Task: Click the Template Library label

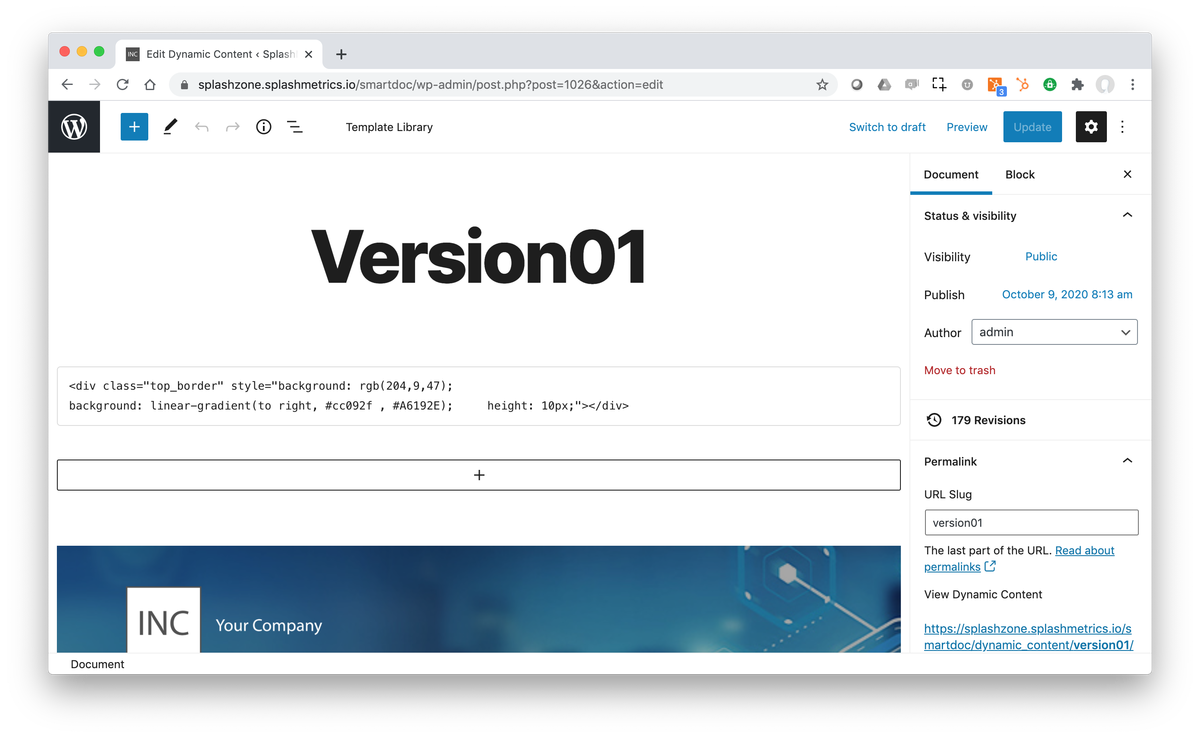Action: 389,127
